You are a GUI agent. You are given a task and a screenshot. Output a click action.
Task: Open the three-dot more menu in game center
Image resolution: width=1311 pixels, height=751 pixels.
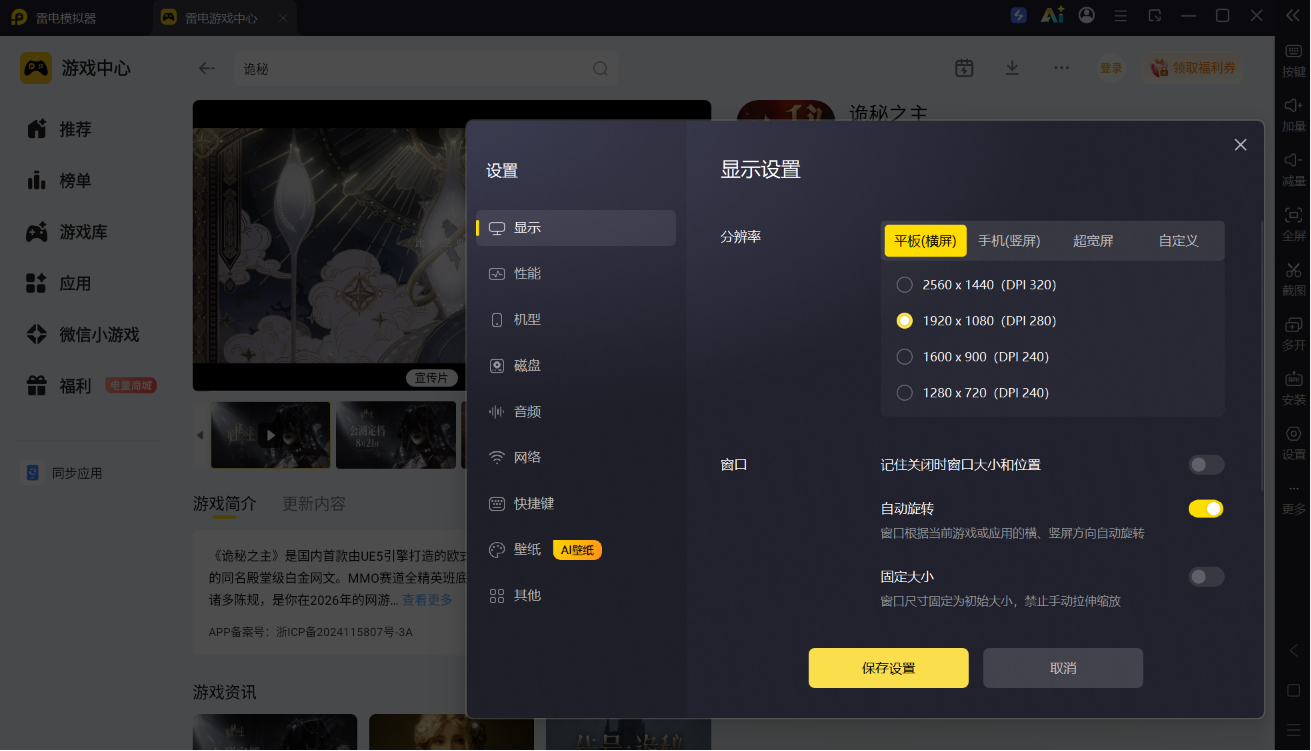click(x=1061, y=68)
